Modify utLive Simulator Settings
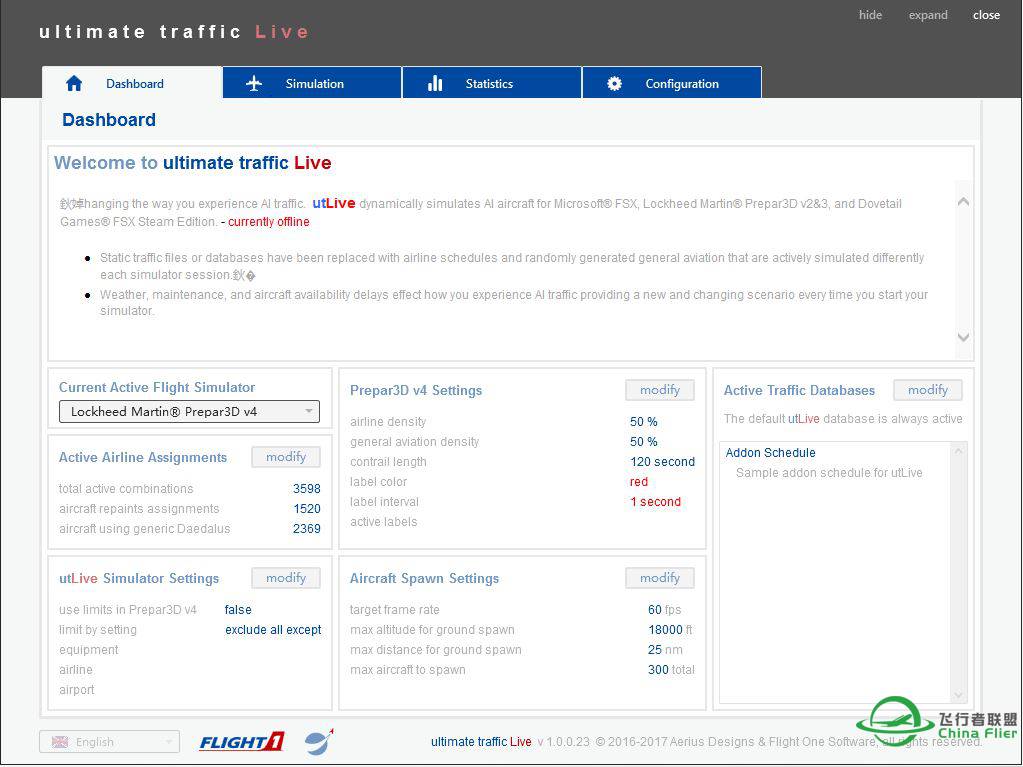The width and height of the screenshot is (1023, 767). 286,578
